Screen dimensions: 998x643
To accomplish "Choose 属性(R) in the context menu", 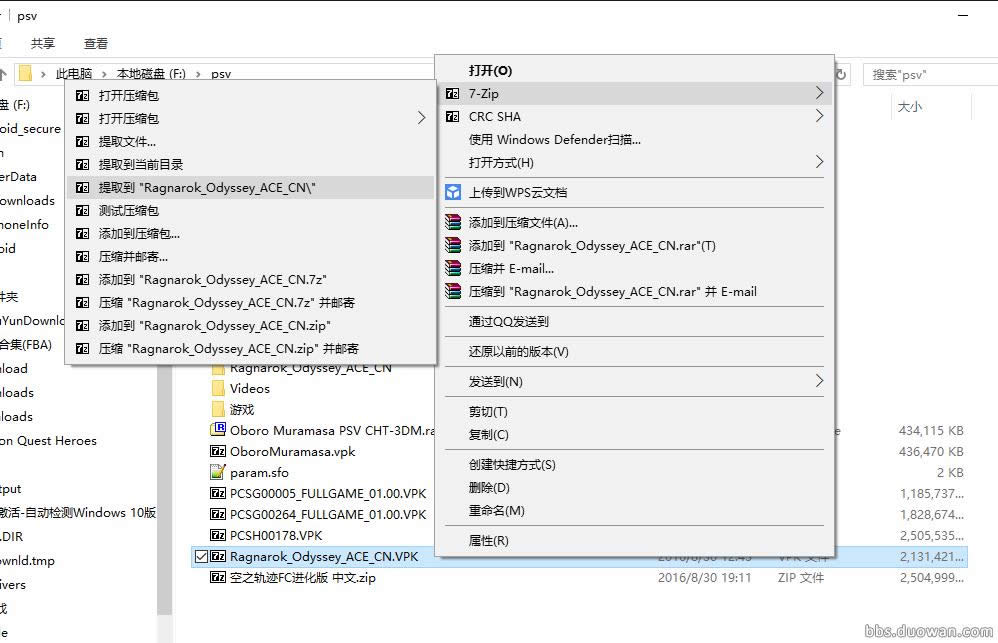I will click(489, 541).
